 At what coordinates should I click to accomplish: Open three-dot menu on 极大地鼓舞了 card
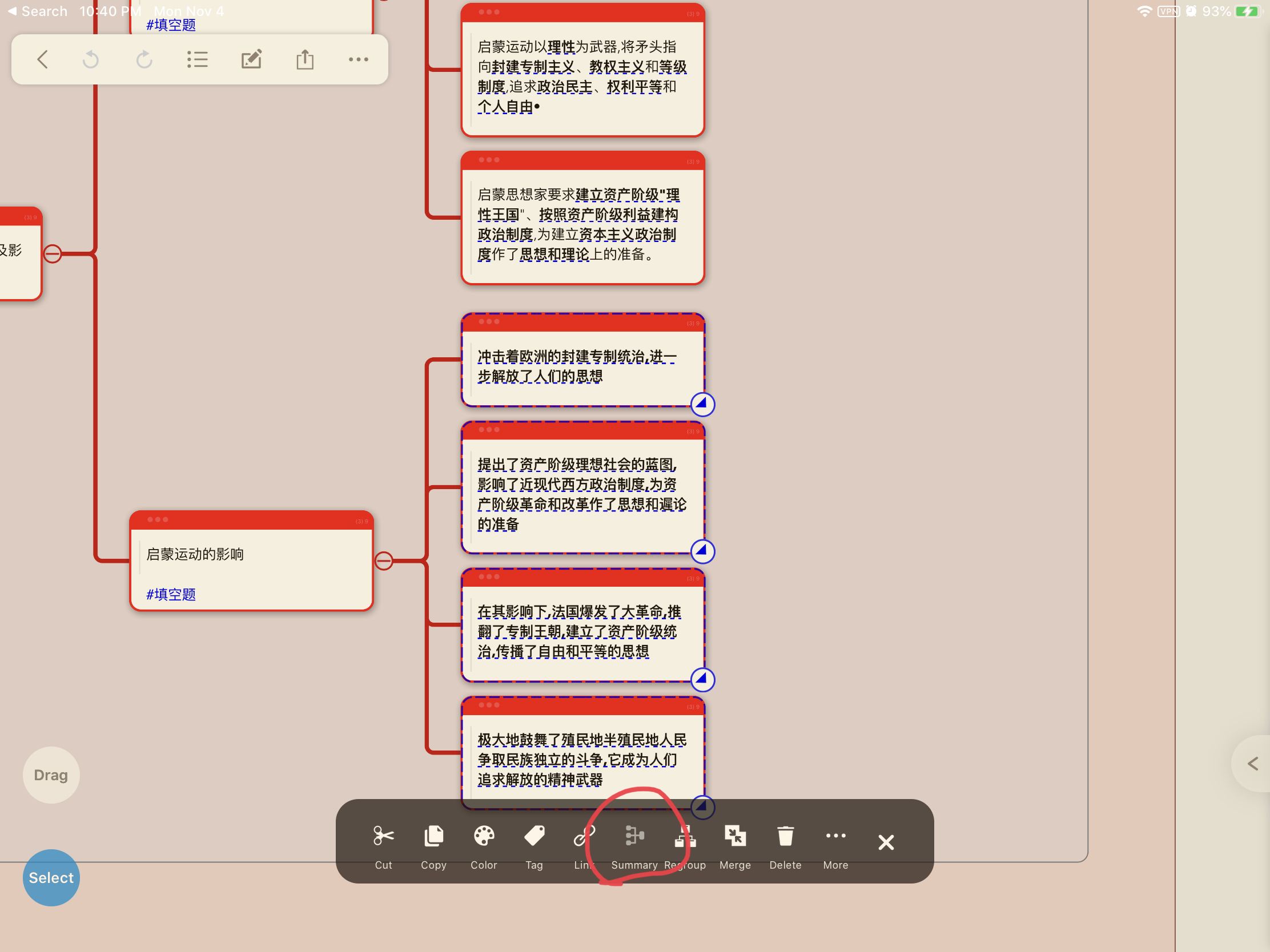point(489,705)
